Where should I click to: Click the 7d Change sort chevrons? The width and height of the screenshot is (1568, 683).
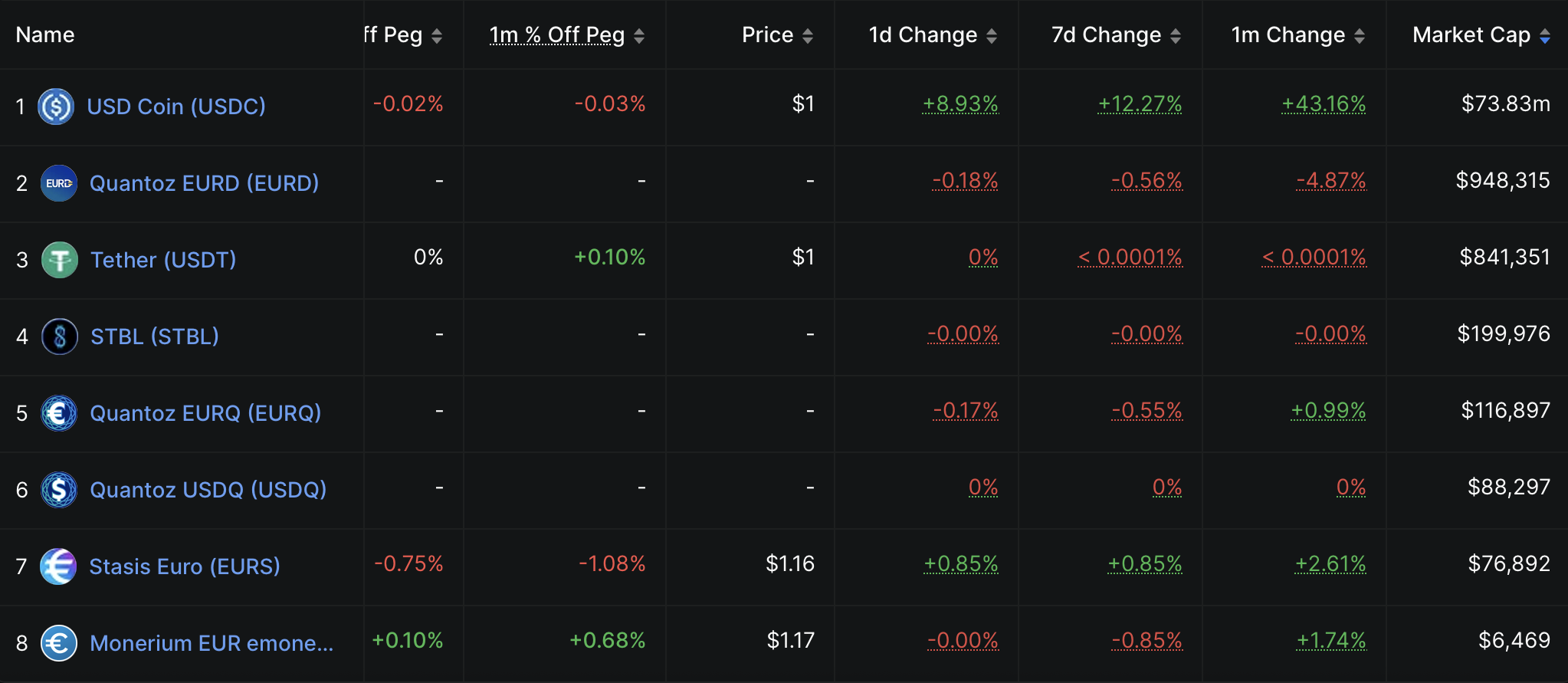(1176, 34)
